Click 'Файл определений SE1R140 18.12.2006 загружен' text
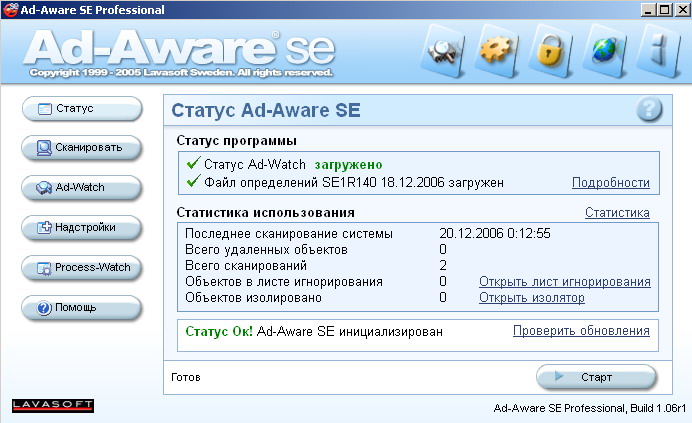Screen dimensions: 692x423 [x=354, y=182]
